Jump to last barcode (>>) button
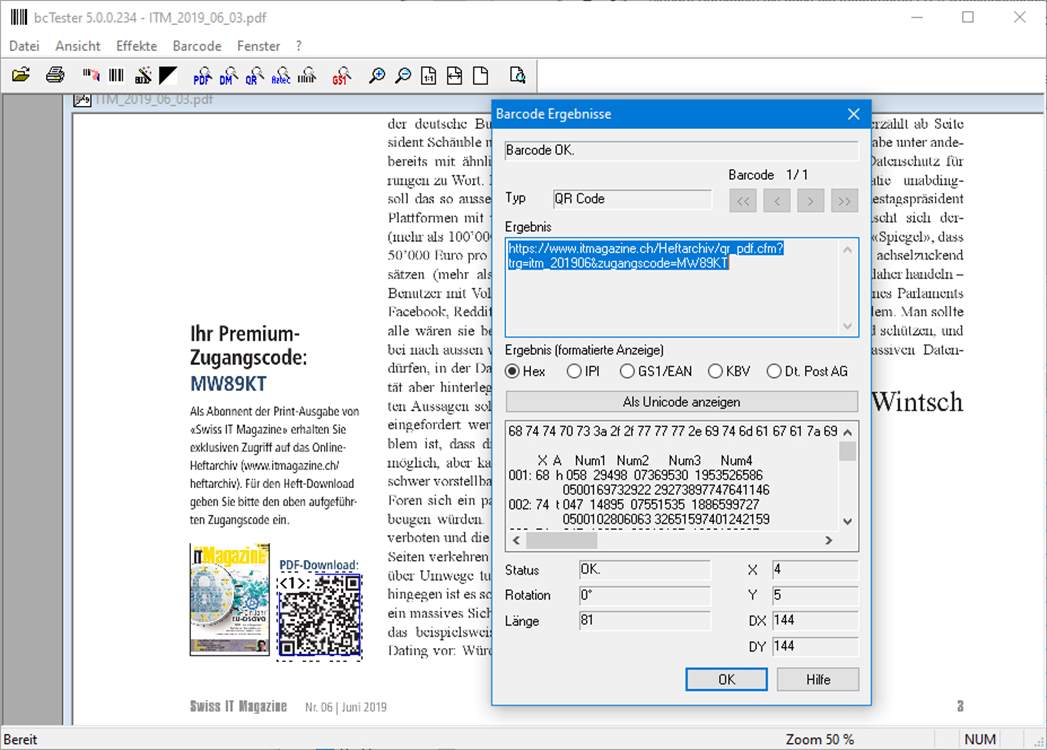This screenshot has height=750, width=1047. click(844, 200)
